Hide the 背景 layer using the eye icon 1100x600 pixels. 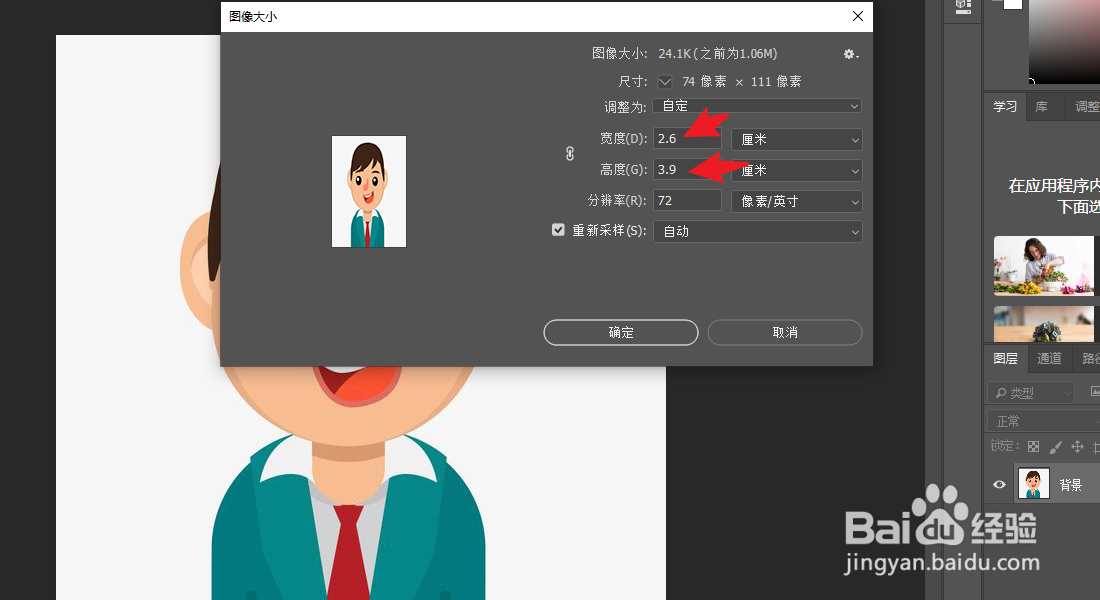pyautogui.click(x=998, y=485)
